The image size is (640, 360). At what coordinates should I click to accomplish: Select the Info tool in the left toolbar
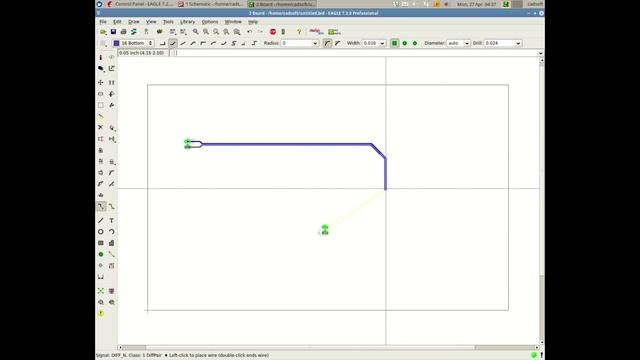pyautogui.click(x=101, y=57)
